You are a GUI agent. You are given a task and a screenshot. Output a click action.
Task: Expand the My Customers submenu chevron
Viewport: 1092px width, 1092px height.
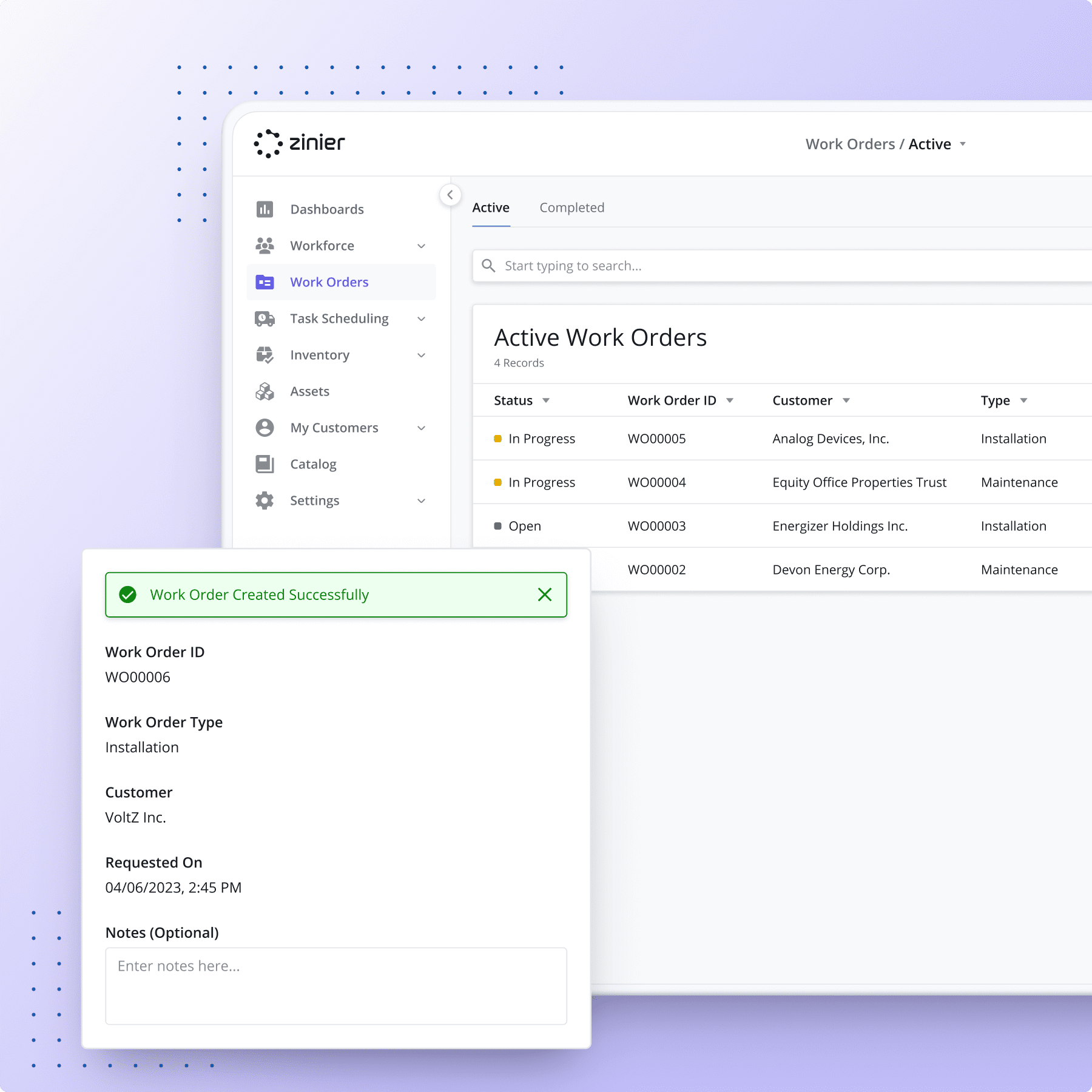click(x=422, y=428)
